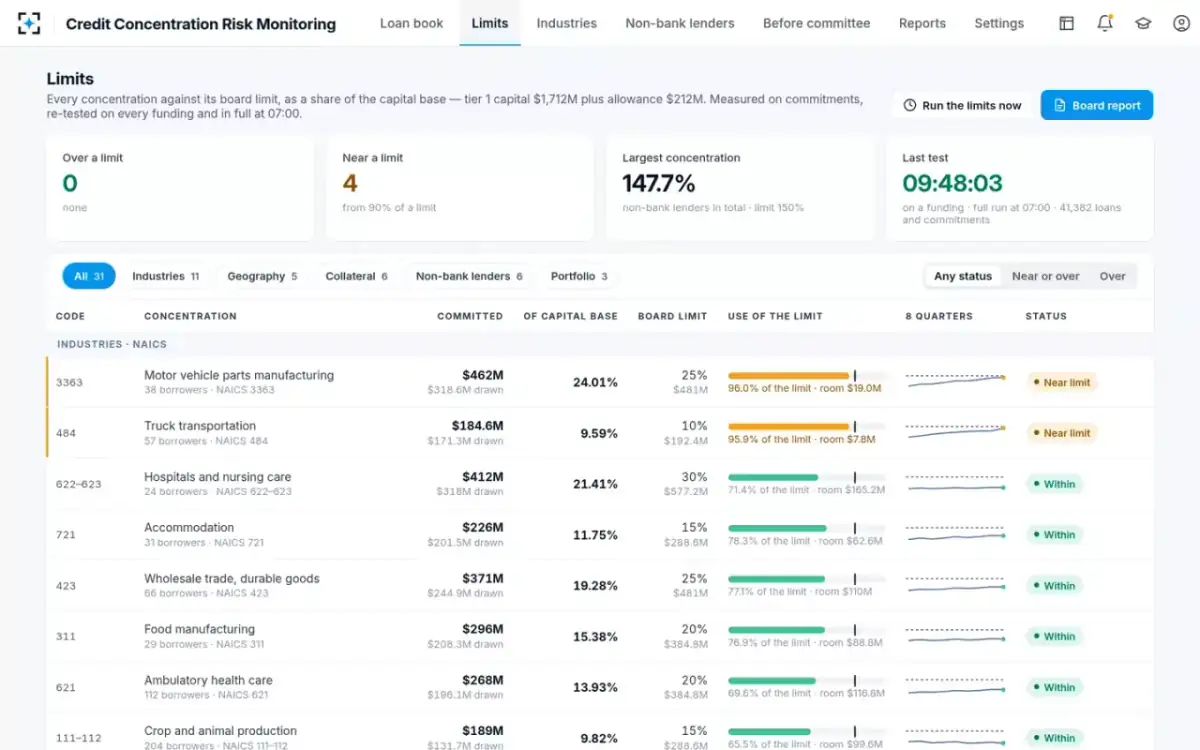This screenshot has width=1200, height=750.
Task: Click limit usage bar for Accommodation
Action: click(x=807, y=528)
